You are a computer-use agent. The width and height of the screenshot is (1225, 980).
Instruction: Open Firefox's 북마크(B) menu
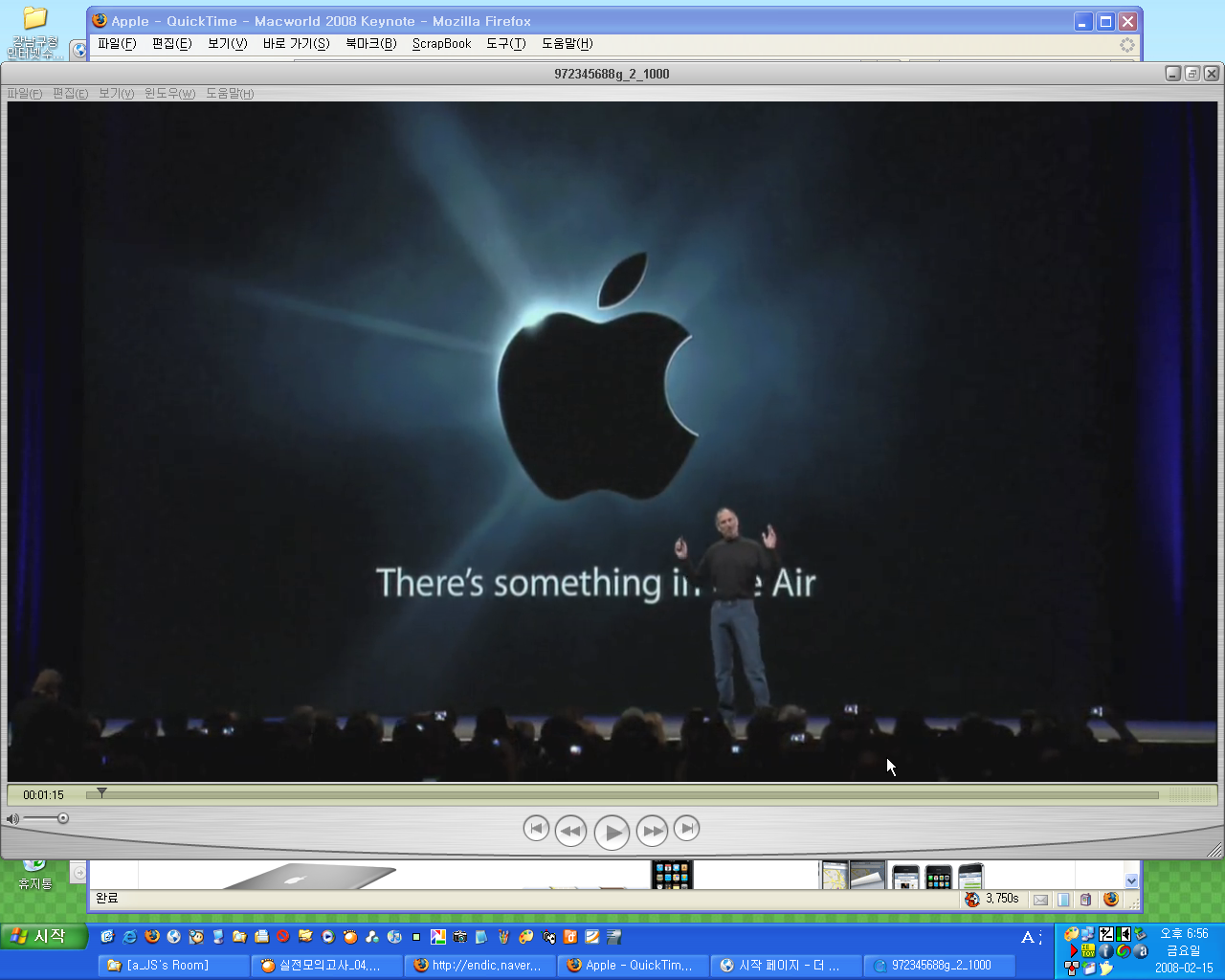[370, 44]
